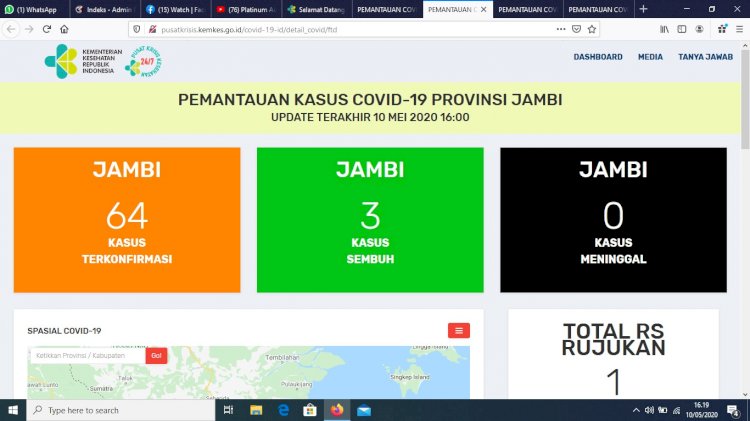Screen dimensions: 750x421
Task: Click the Firefox taskbar icon
Action: [x=337, y=410]
